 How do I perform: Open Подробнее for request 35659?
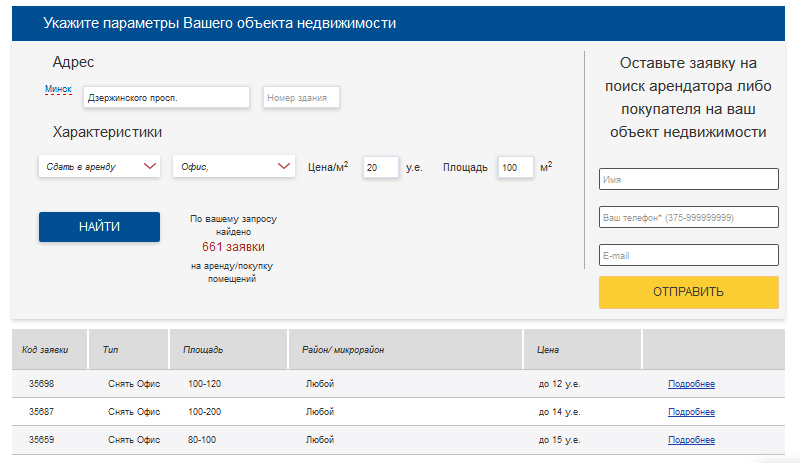tap(691, 440)
